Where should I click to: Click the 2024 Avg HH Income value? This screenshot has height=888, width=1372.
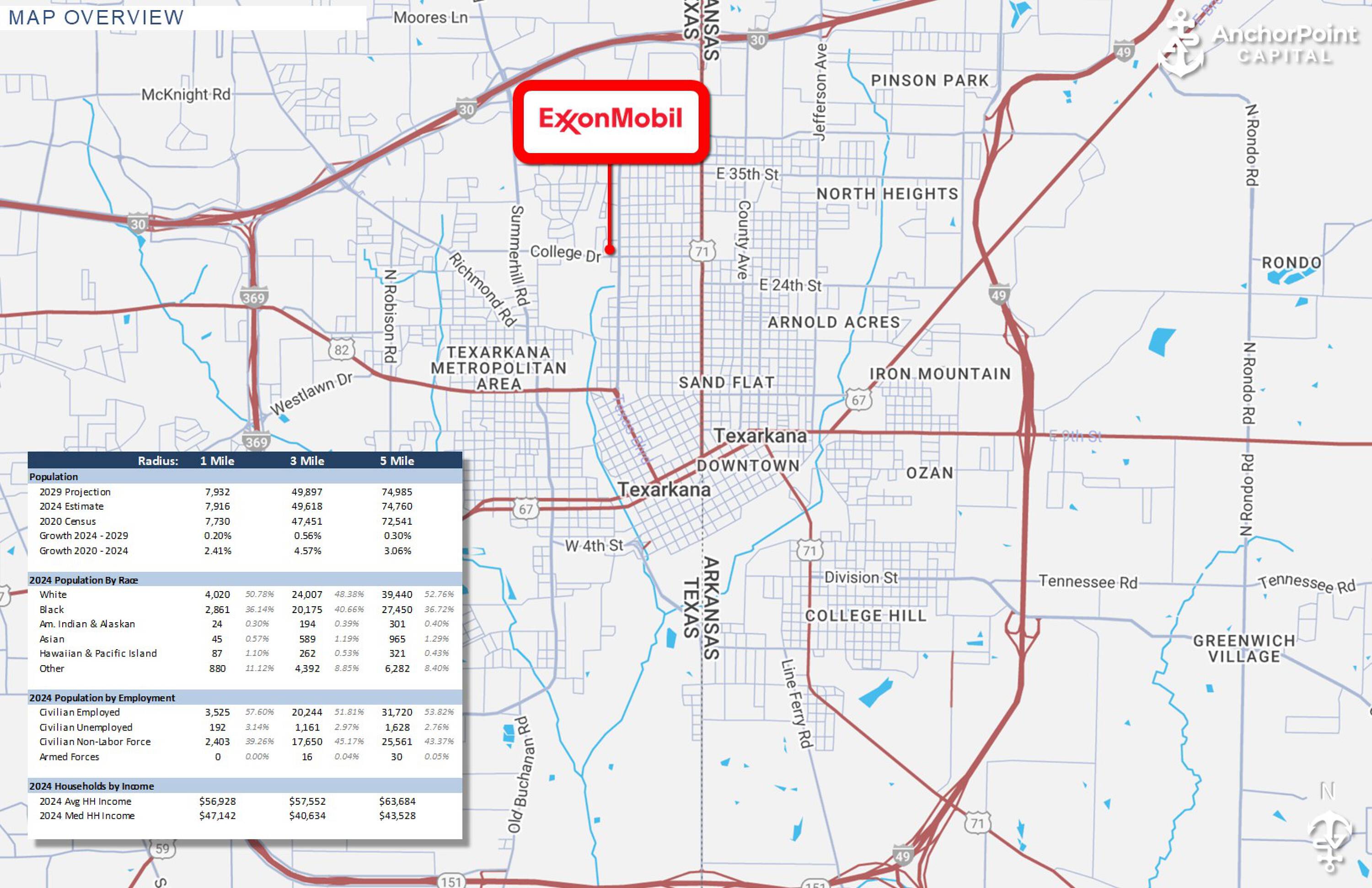[216, 802]
